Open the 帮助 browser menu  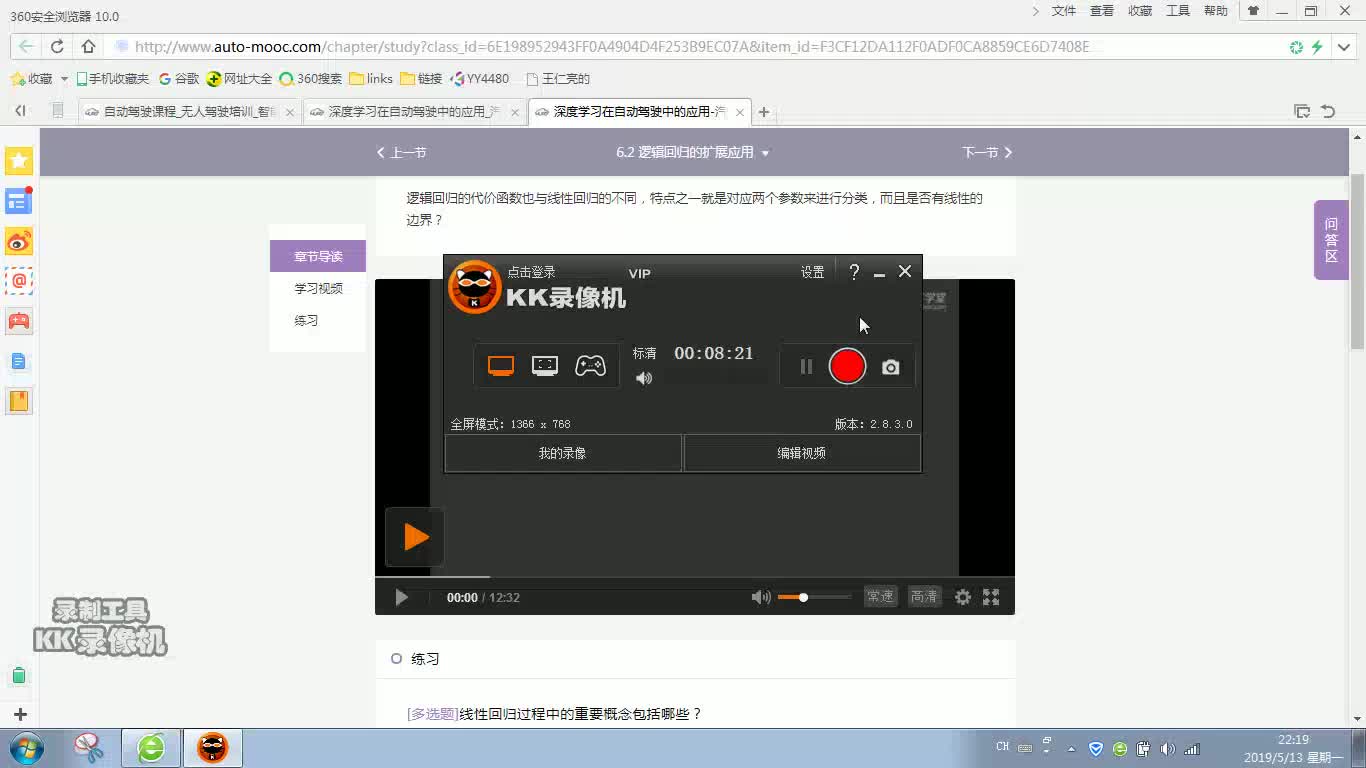1216,11
